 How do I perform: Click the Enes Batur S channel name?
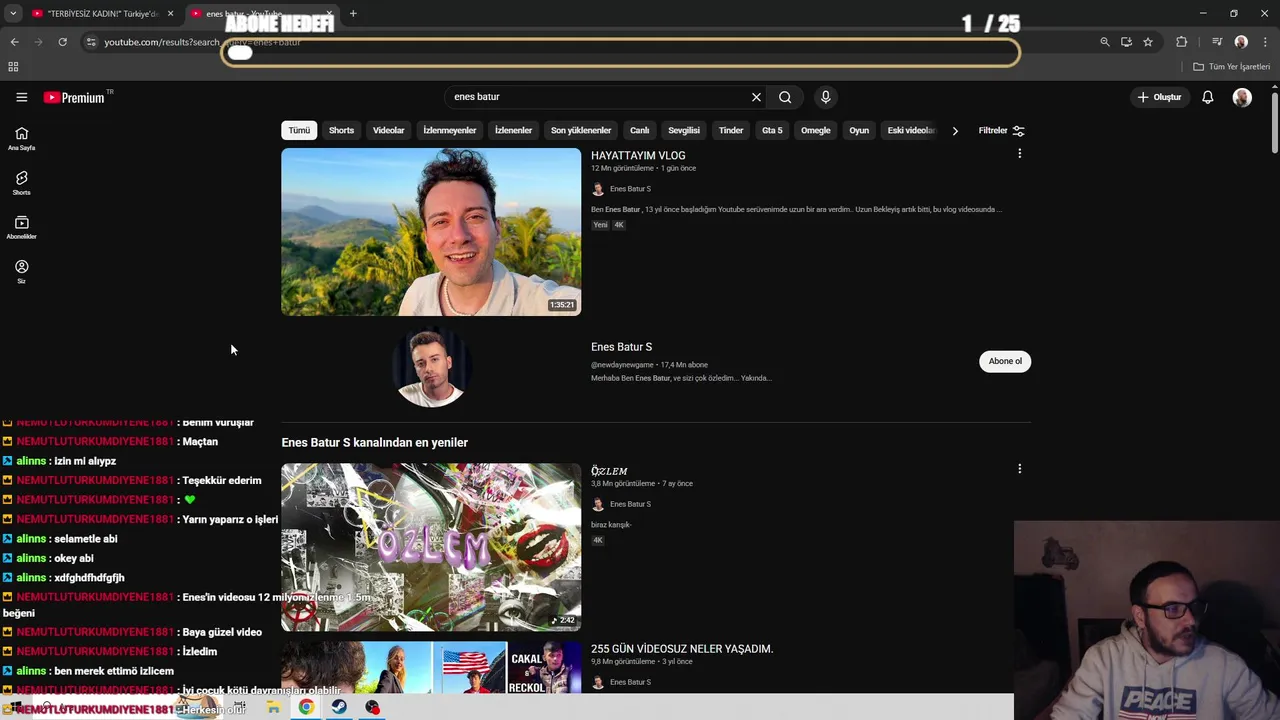(x=621, y=347)
